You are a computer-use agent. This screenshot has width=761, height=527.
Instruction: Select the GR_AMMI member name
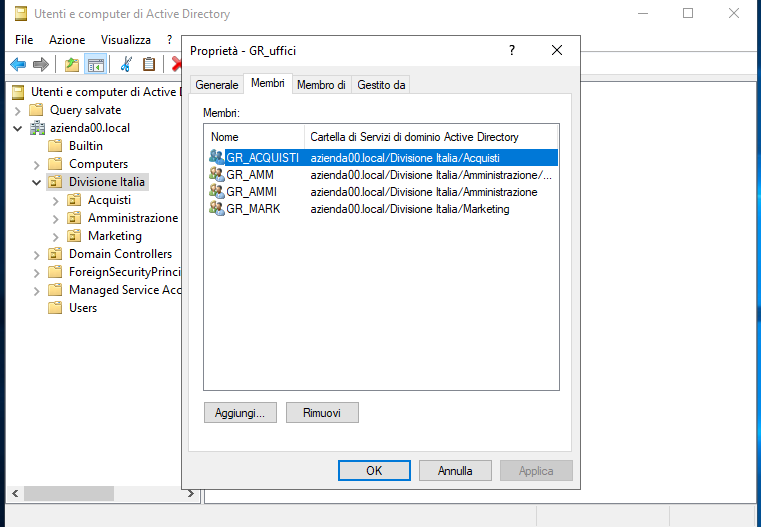pos(251,192)
